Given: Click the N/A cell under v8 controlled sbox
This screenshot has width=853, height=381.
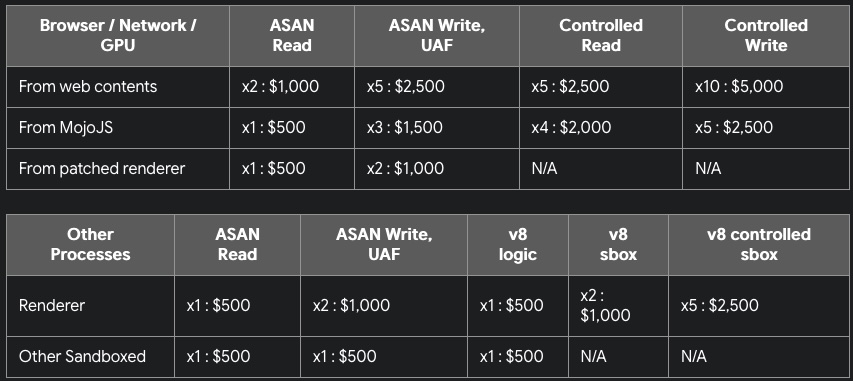Looking at the screenshot, I should (694, 357).
